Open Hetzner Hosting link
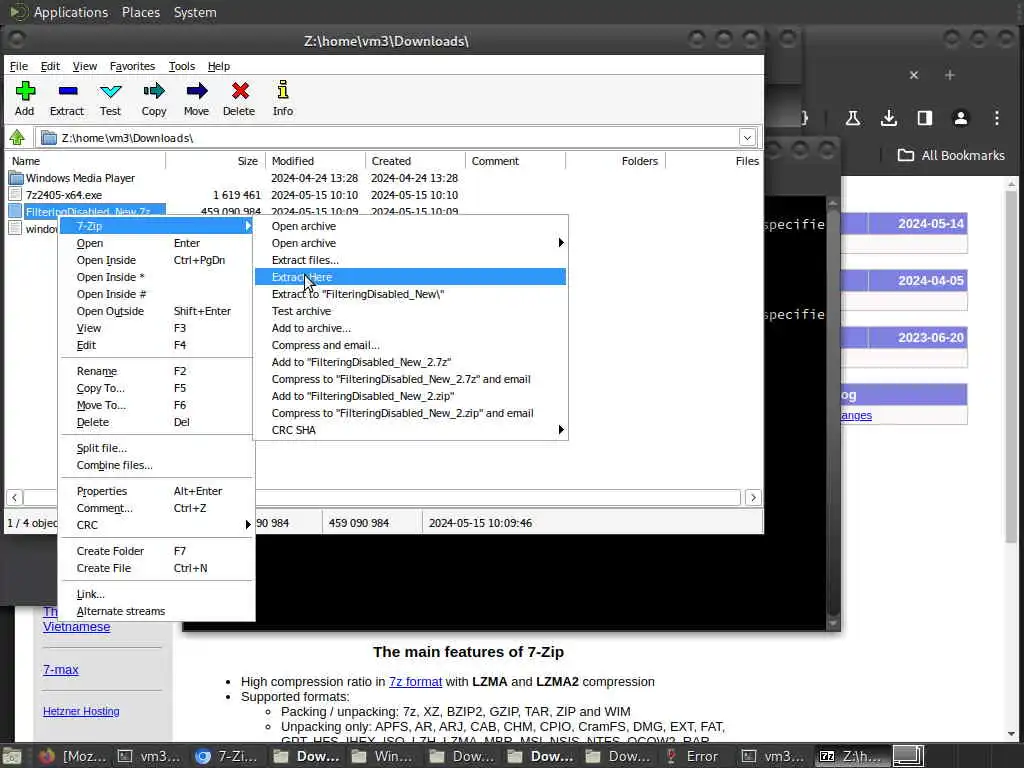 coord(81,711)
